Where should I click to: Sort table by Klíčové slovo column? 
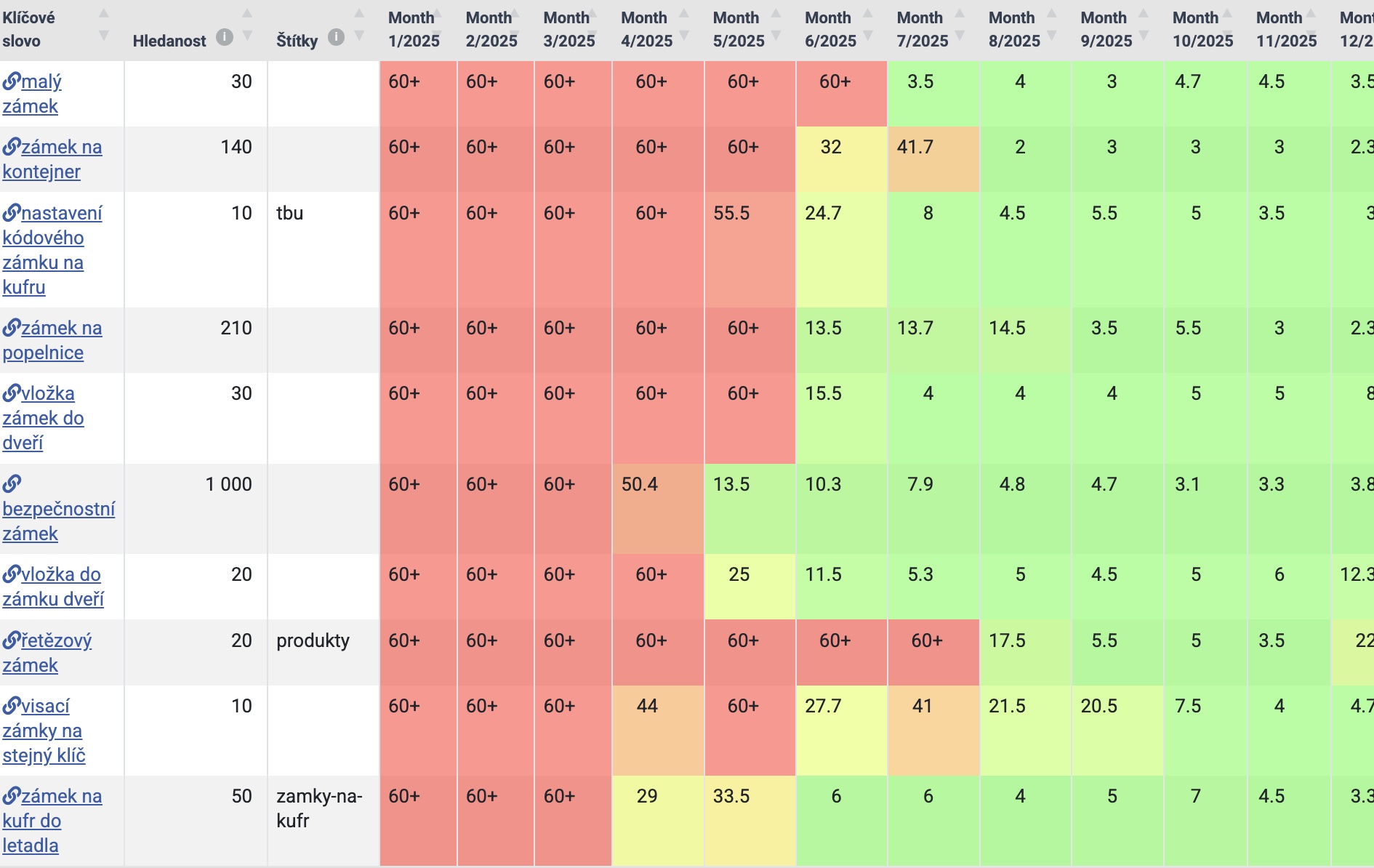point(104,25)
